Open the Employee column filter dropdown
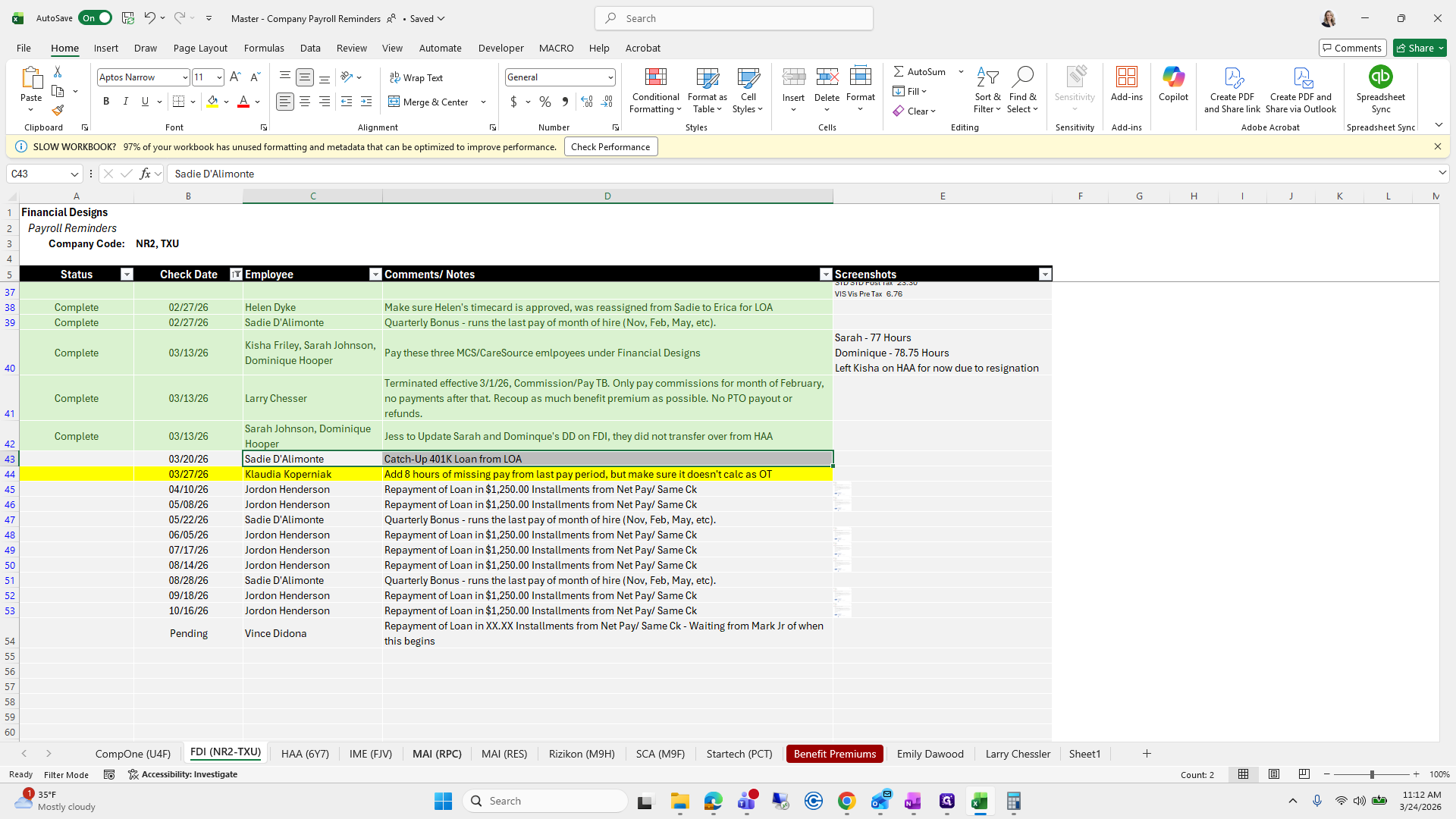 (x=375, y=275)
